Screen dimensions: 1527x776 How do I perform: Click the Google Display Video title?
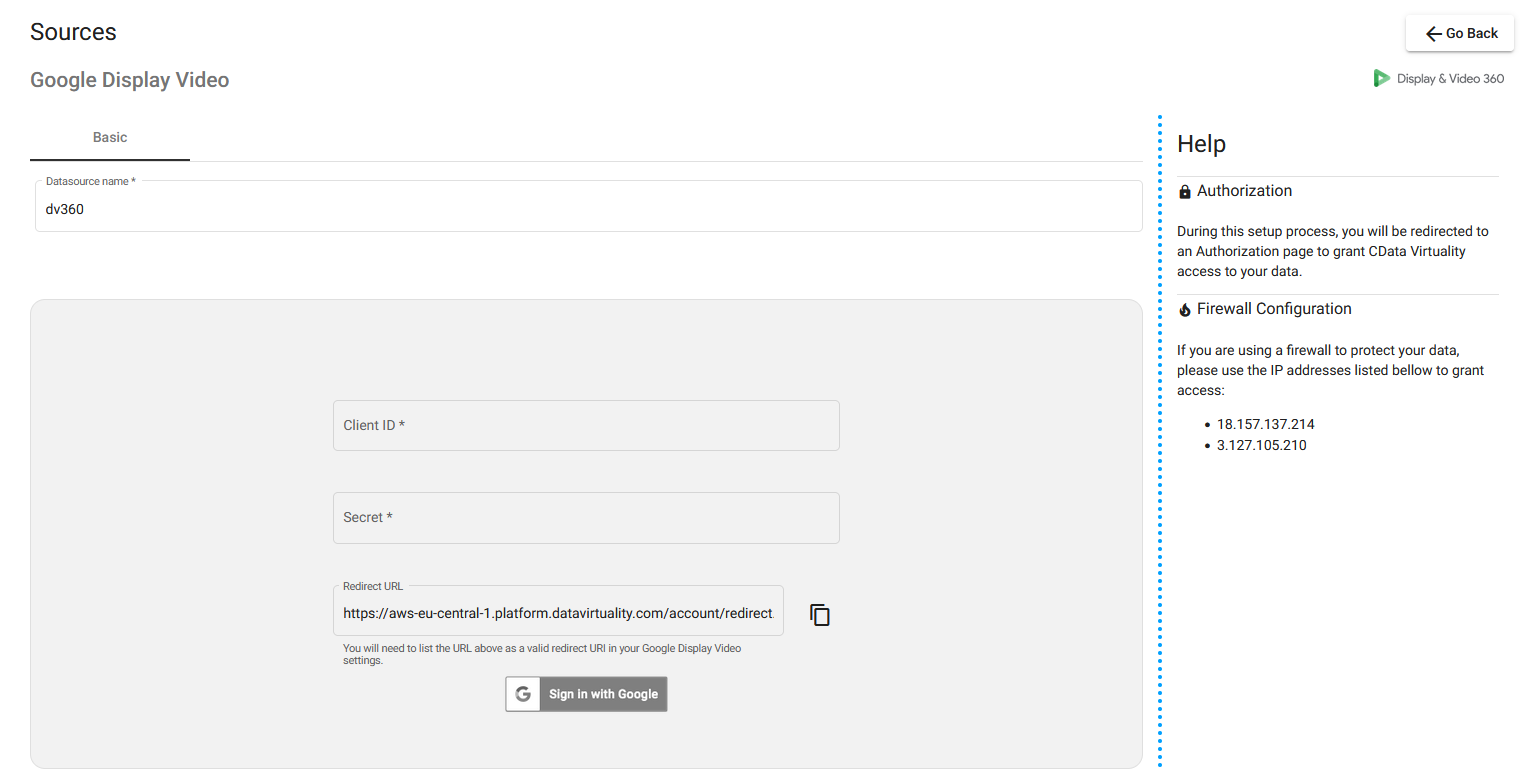pos(130,80)
